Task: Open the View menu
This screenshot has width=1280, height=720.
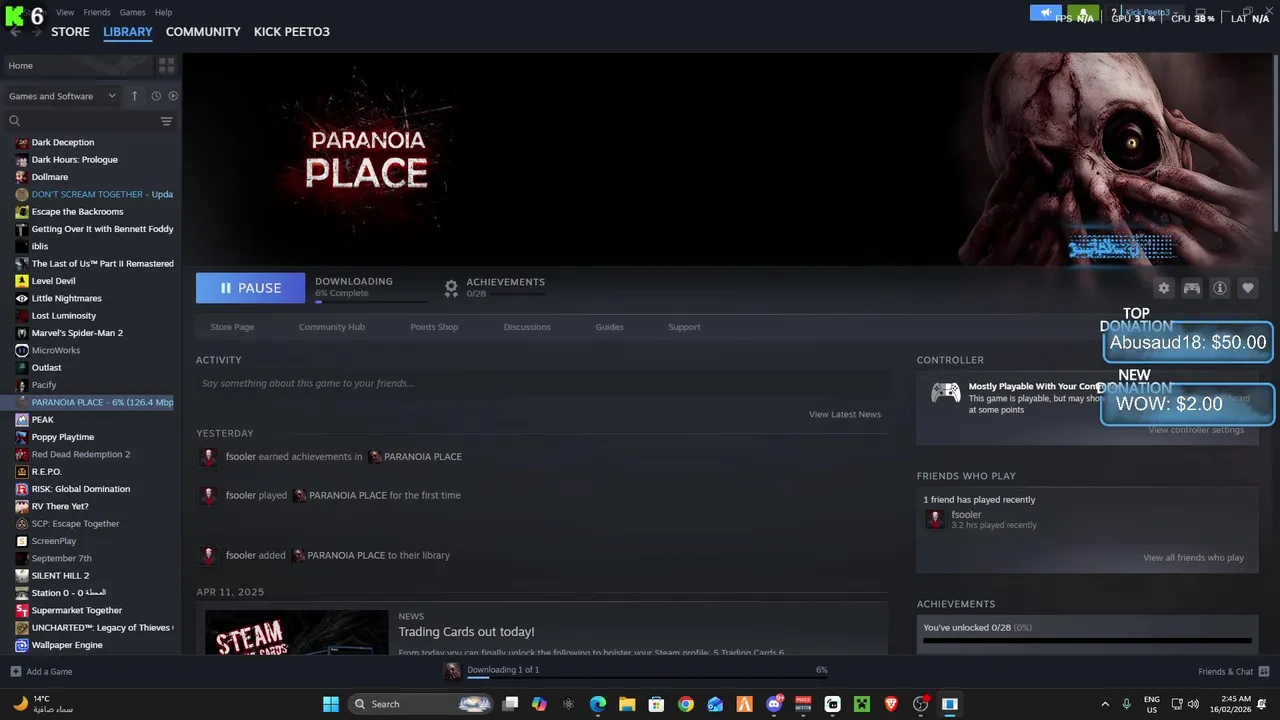Action: (65, 12)
